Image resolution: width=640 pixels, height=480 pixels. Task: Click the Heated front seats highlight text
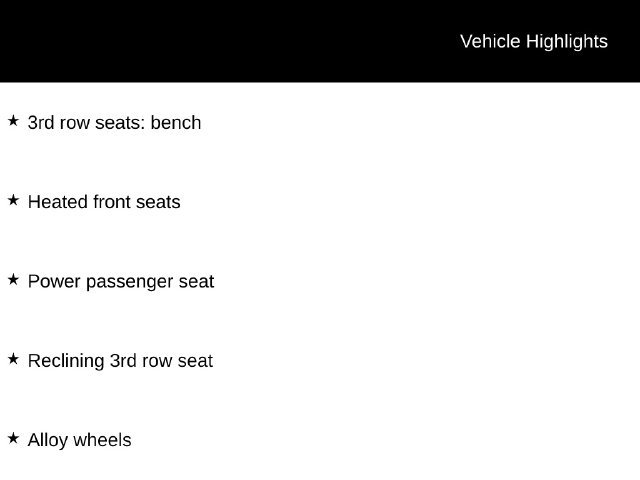[x=104, y=202]
